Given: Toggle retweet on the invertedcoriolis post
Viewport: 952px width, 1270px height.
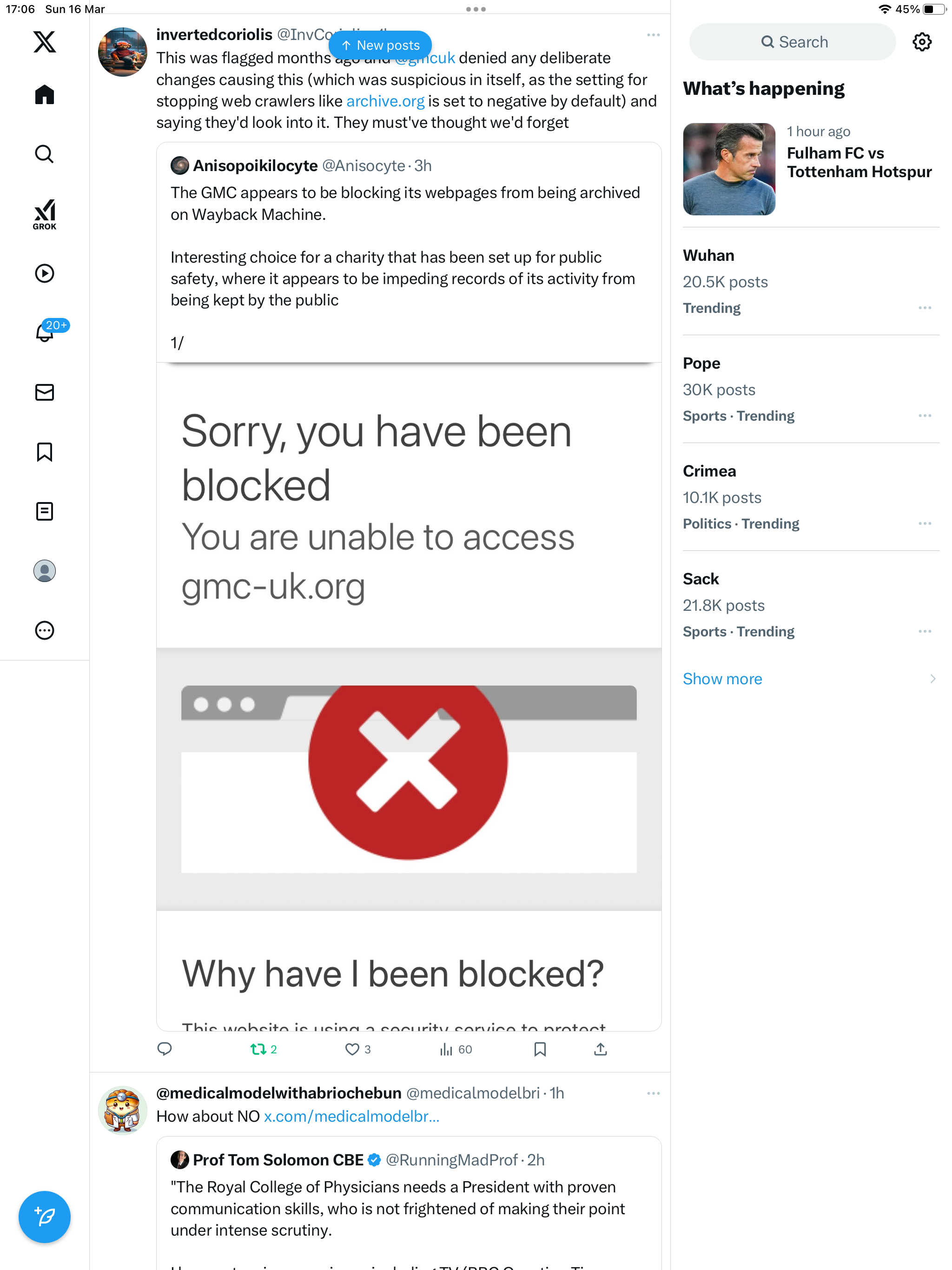Looking at the screenshot, I should tap(264, 1050).
